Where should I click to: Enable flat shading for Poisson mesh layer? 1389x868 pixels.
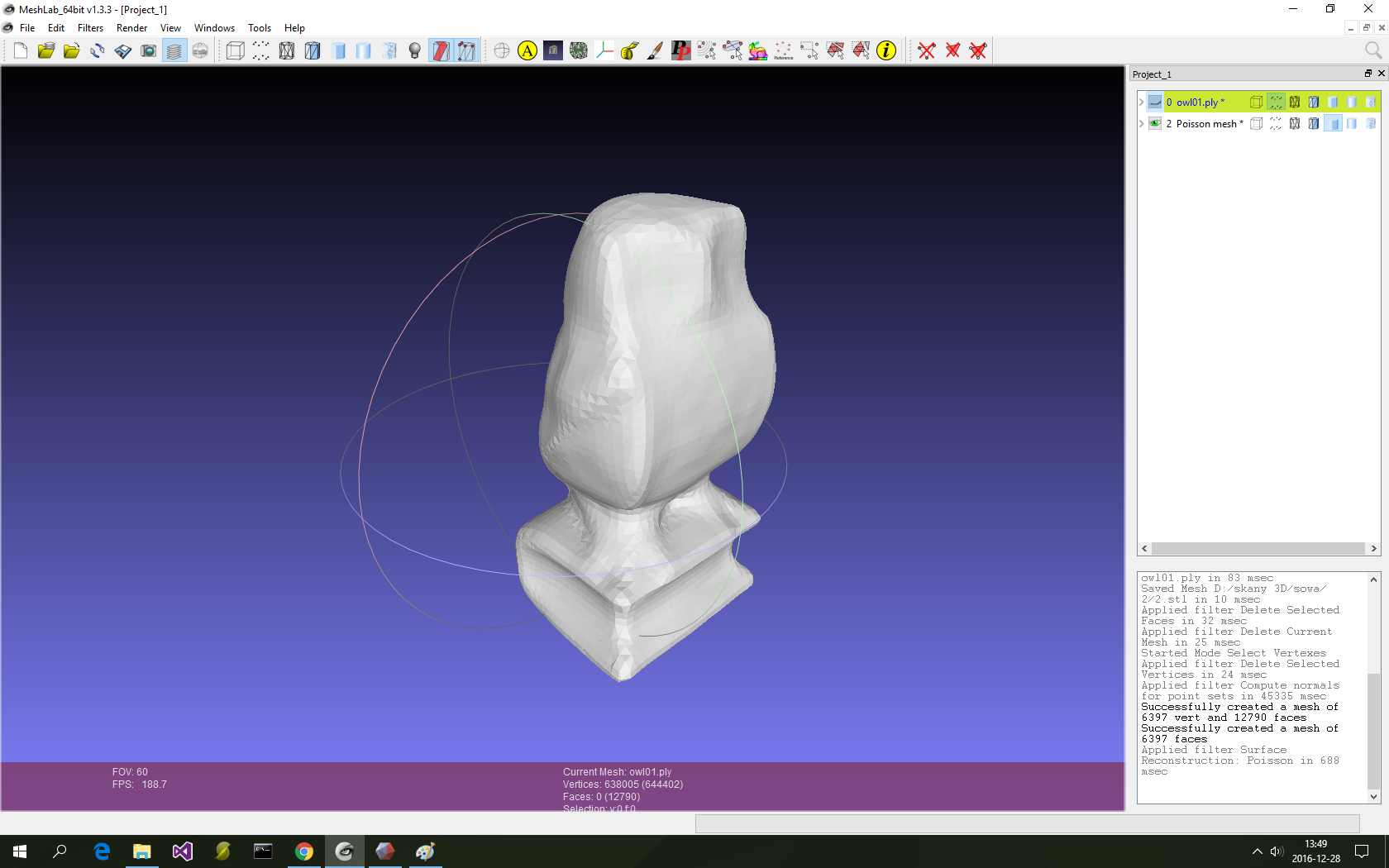(1333, 123)
